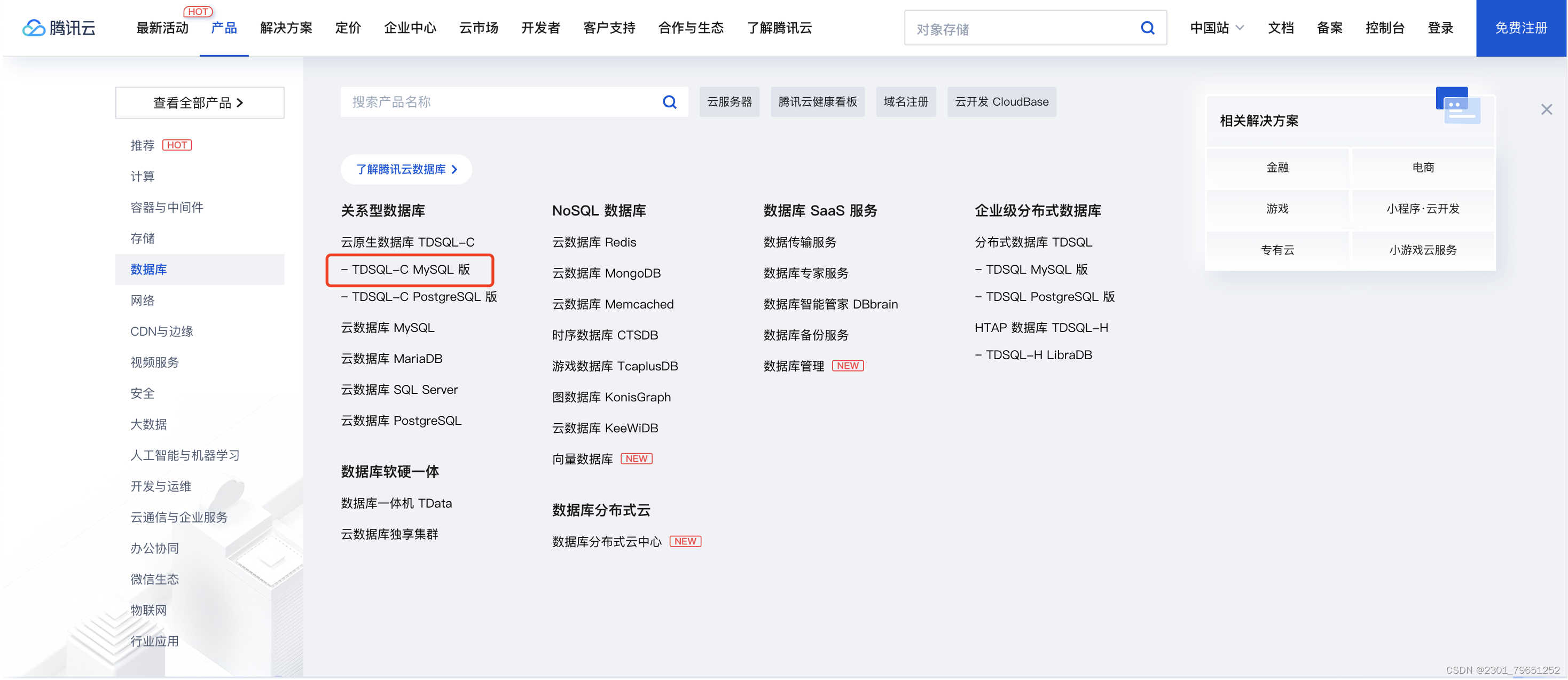Click the product search magnifier icon
This screenshot has width=1568, height=680.
(669, 102)
